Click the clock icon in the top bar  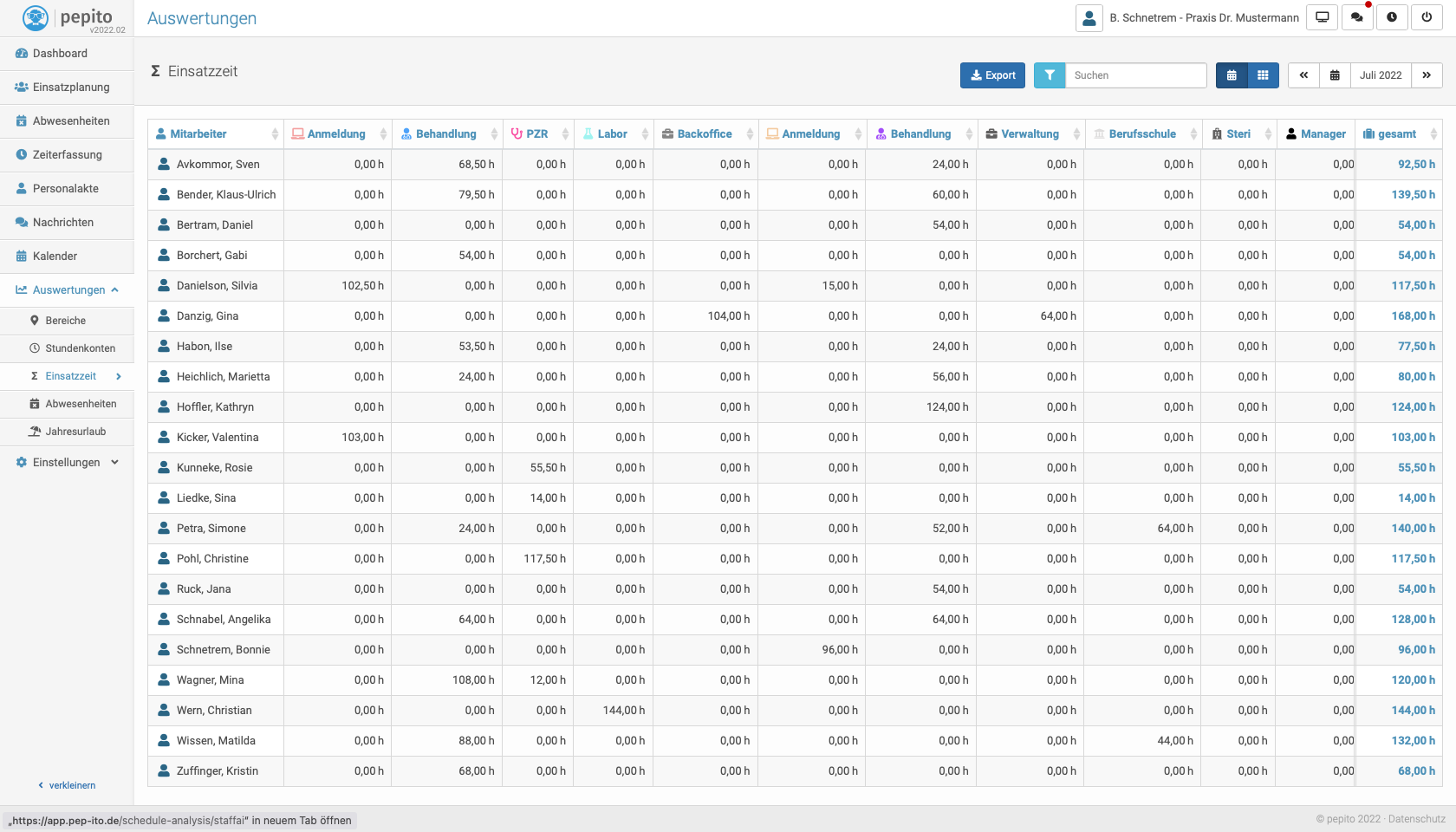pyautogui.click(x=1391, y=16)
